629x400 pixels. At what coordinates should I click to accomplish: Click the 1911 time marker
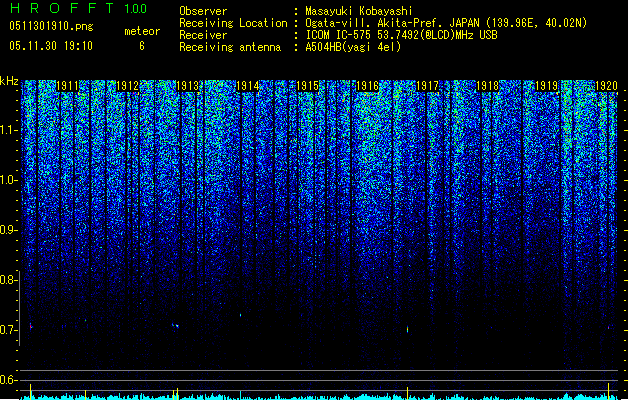point(67,86)
